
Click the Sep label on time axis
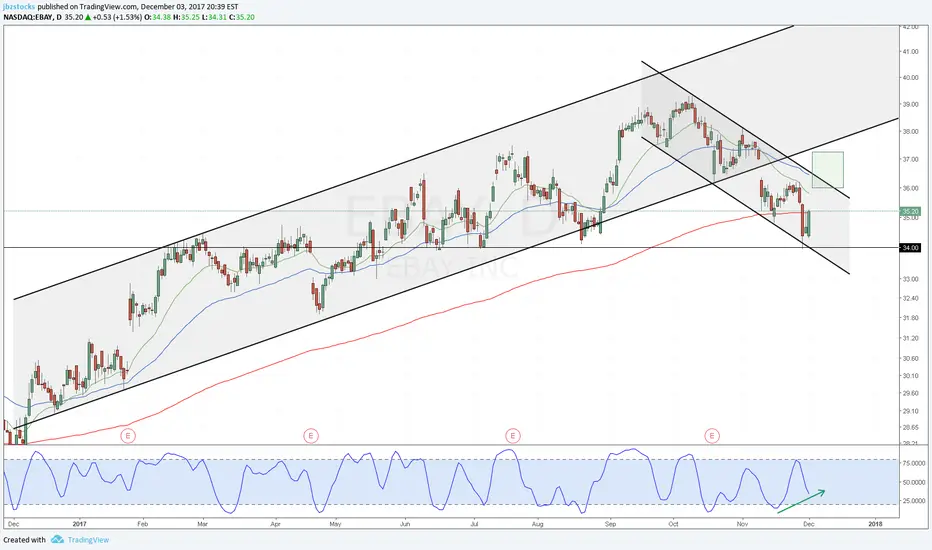click(x=610, y=524)
